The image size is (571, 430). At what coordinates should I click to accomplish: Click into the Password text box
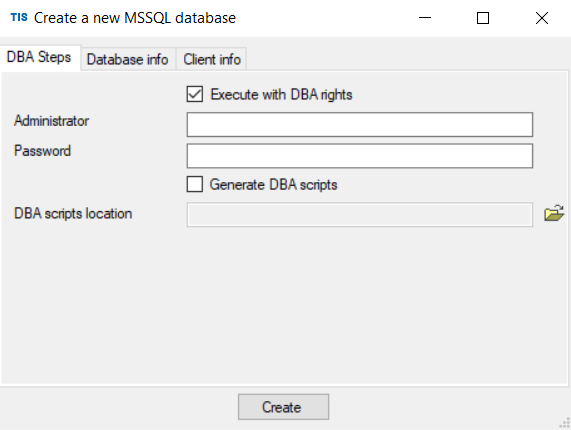coord(360,156)
